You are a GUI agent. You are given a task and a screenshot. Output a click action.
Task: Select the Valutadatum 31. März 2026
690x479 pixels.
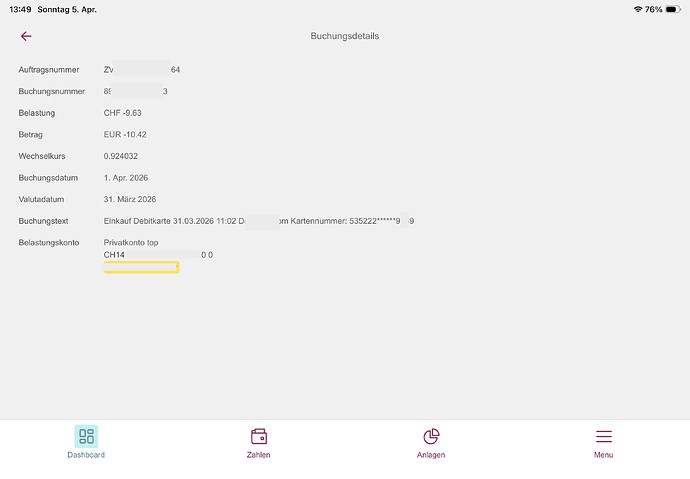pyautogui.click(x=130, y=199)
